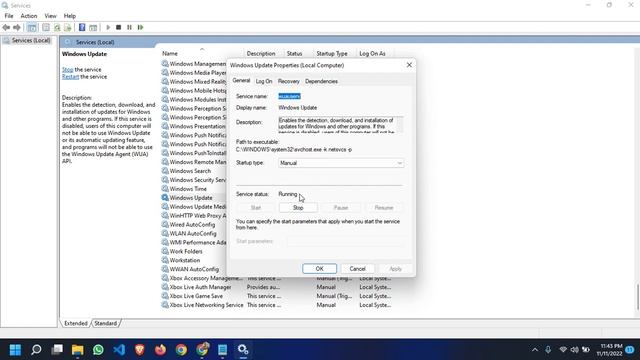The height and width of the screenshot is (360, 640).
Task: Open Visual Studio Code from the taskbar
Action: 119,350
